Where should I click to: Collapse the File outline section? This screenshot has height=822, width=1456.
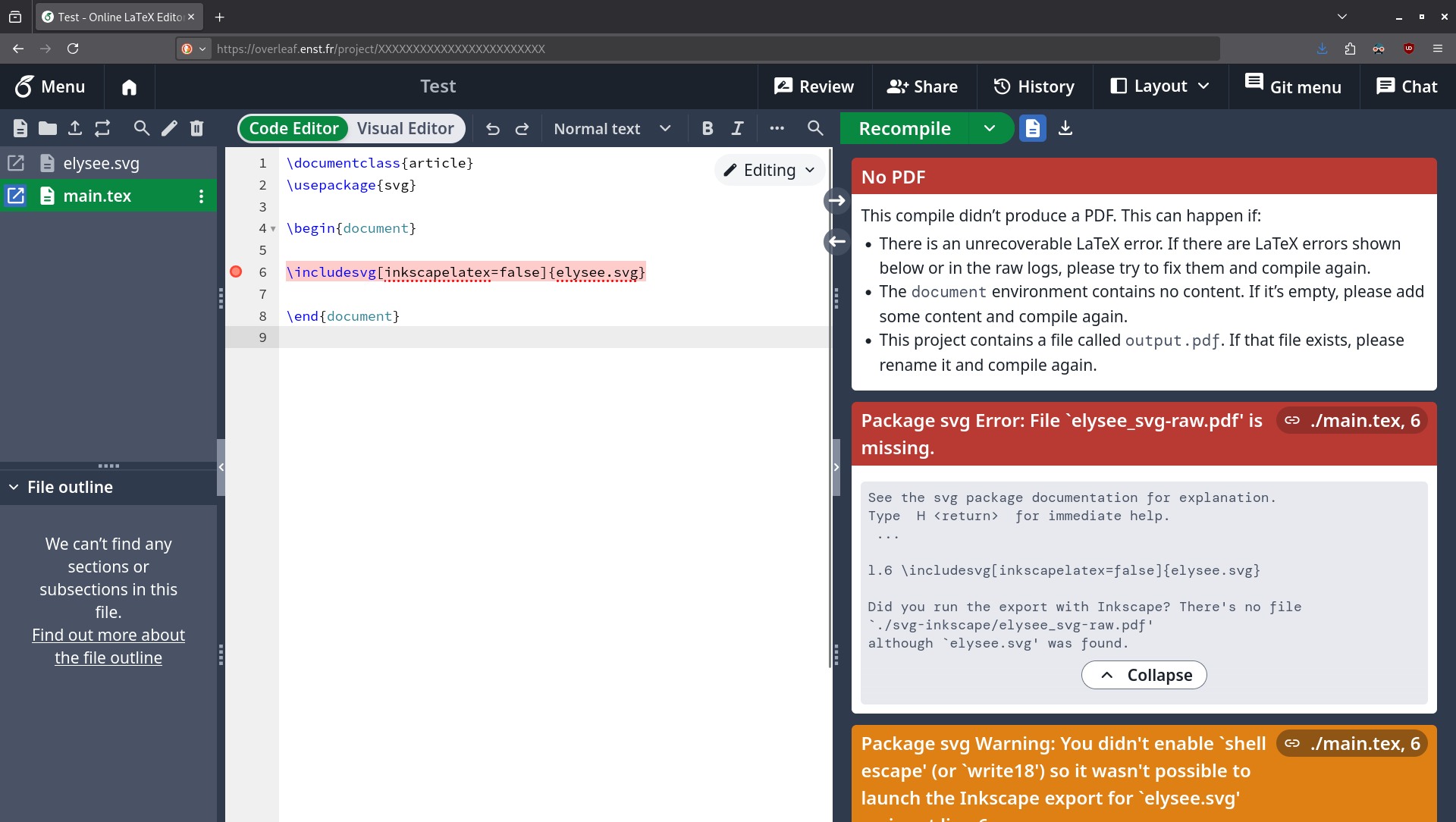(x=14, y=488)
